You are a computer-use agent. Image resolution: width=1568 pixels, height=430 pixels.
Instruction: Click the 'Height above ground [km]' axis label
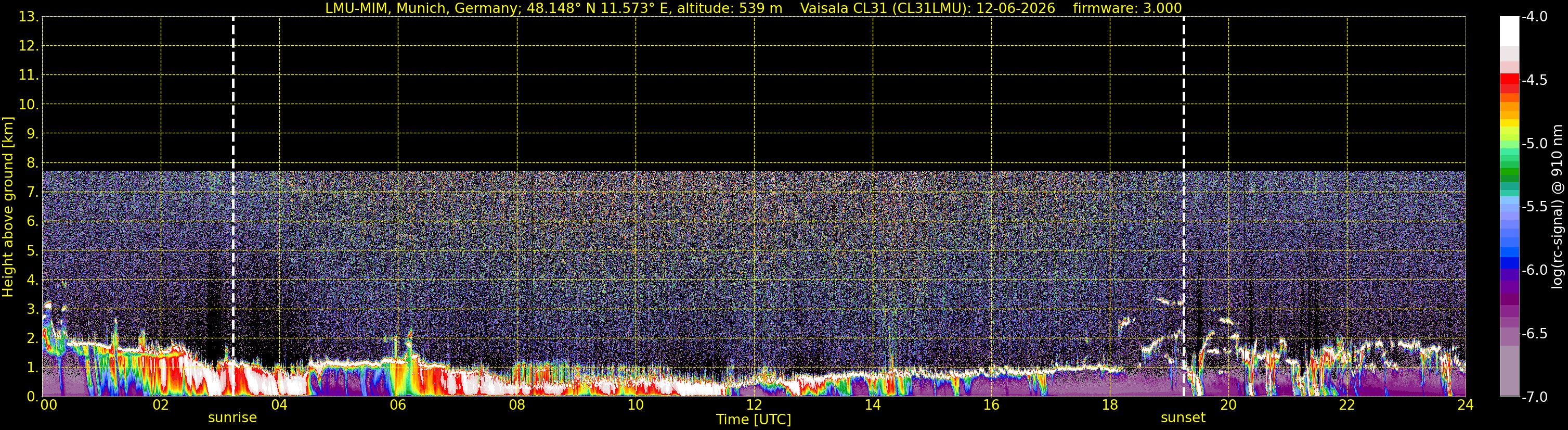[8, 207]
